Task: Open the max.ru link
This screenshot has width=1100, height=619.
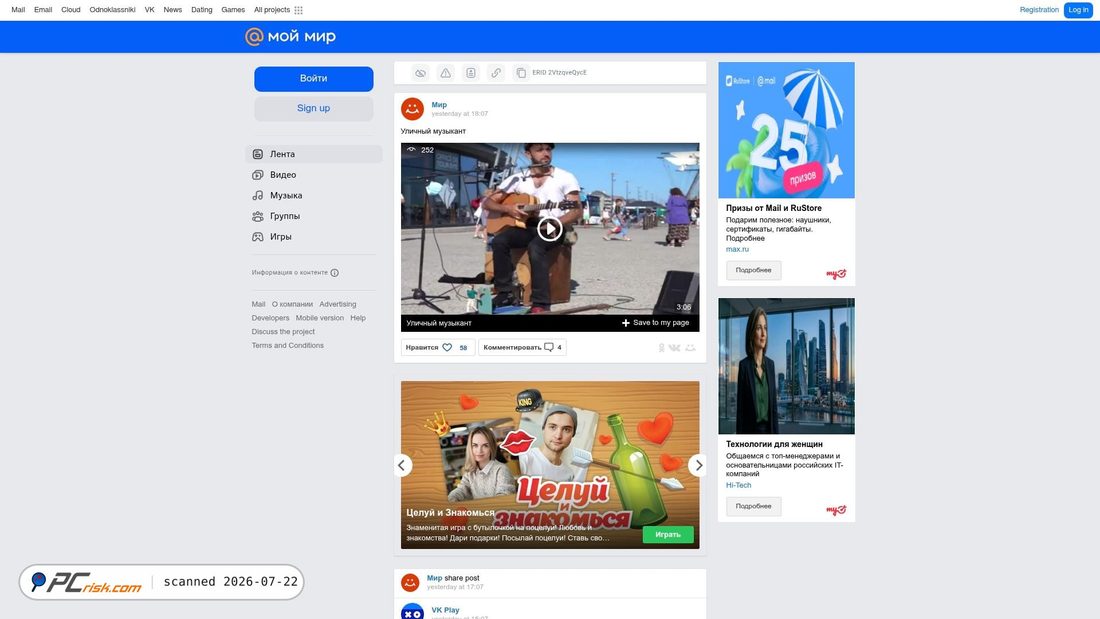Action: point(737,249)
